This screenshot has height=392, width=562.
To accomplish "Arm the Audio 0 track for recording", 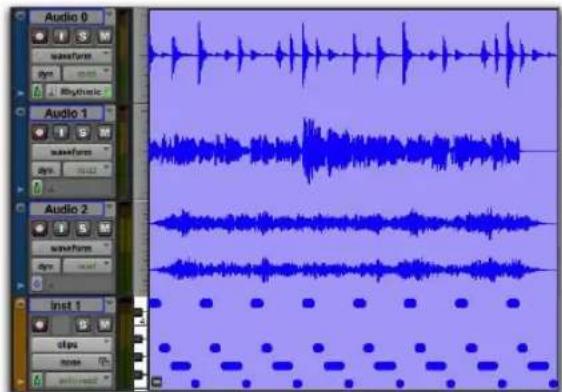I will point(40,37).
